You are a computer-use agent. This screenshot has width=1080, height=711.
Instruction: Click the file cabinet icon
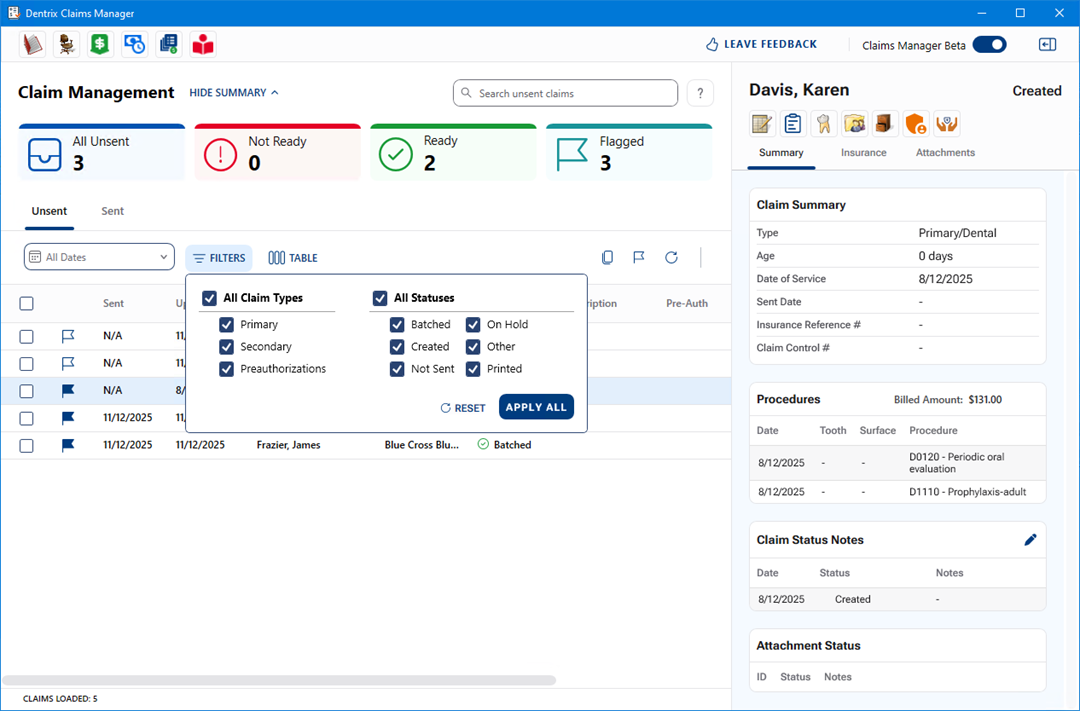[x=885, y=123]
